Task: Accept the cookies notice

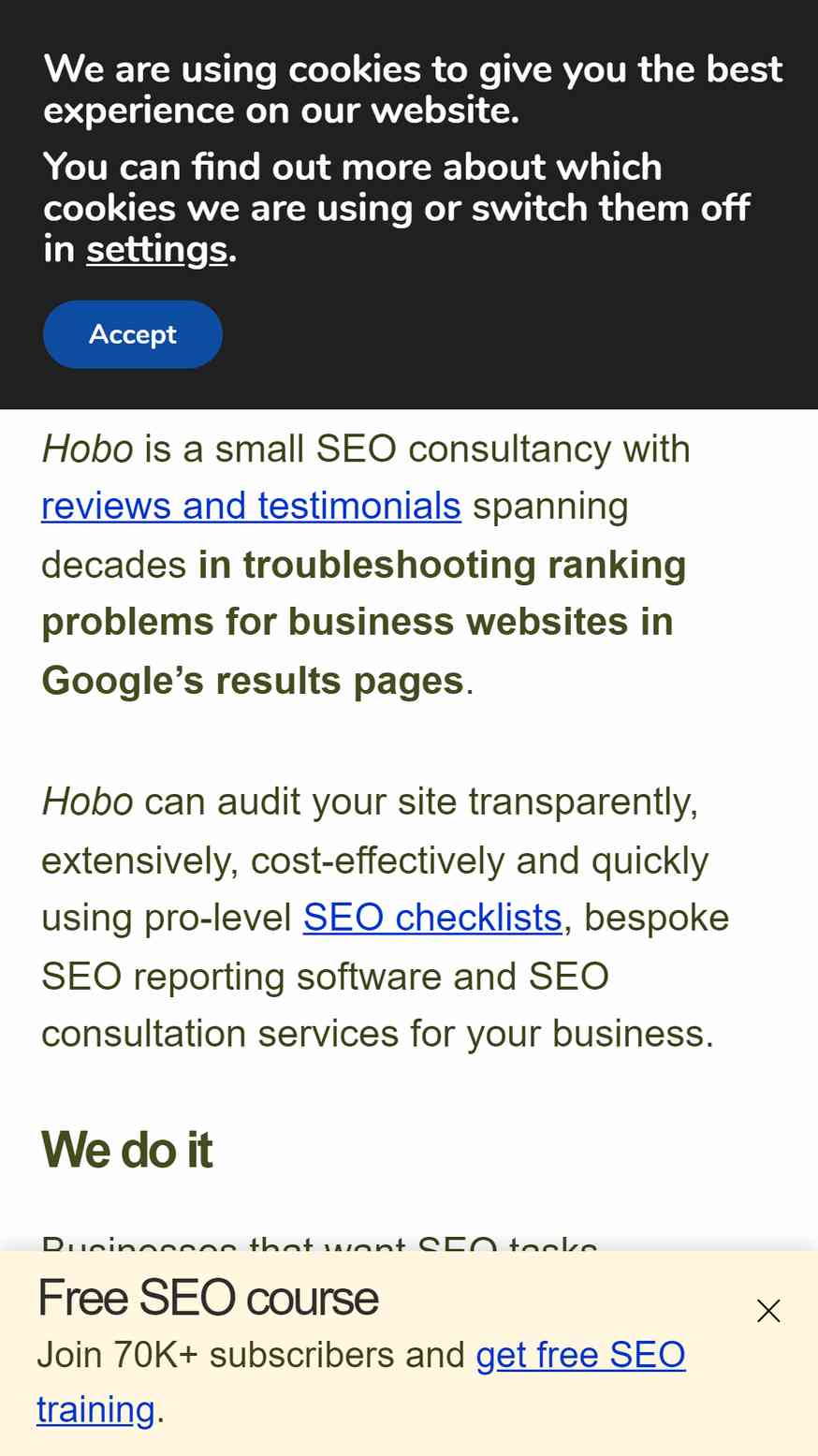Action: pos(133,334)
